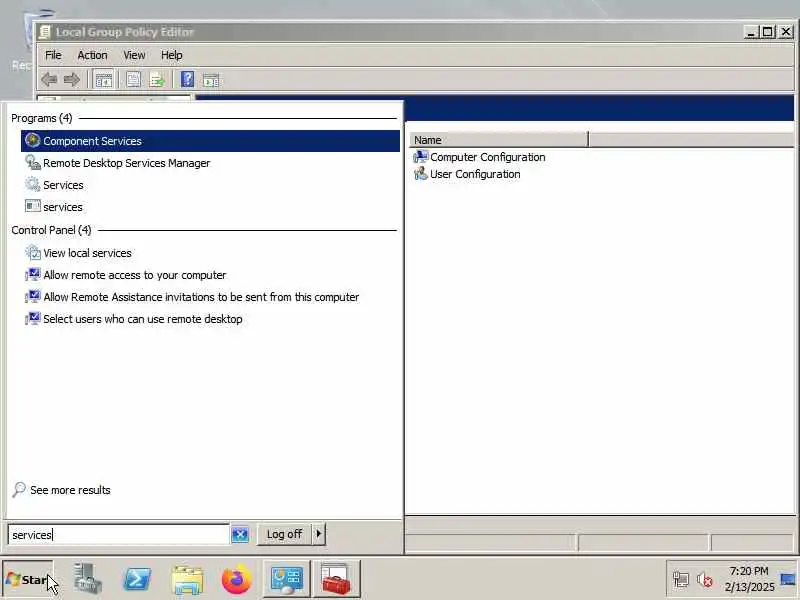Open Allow remote access to your computer
The image size is (800, 600).
click(x=210, y=275)
